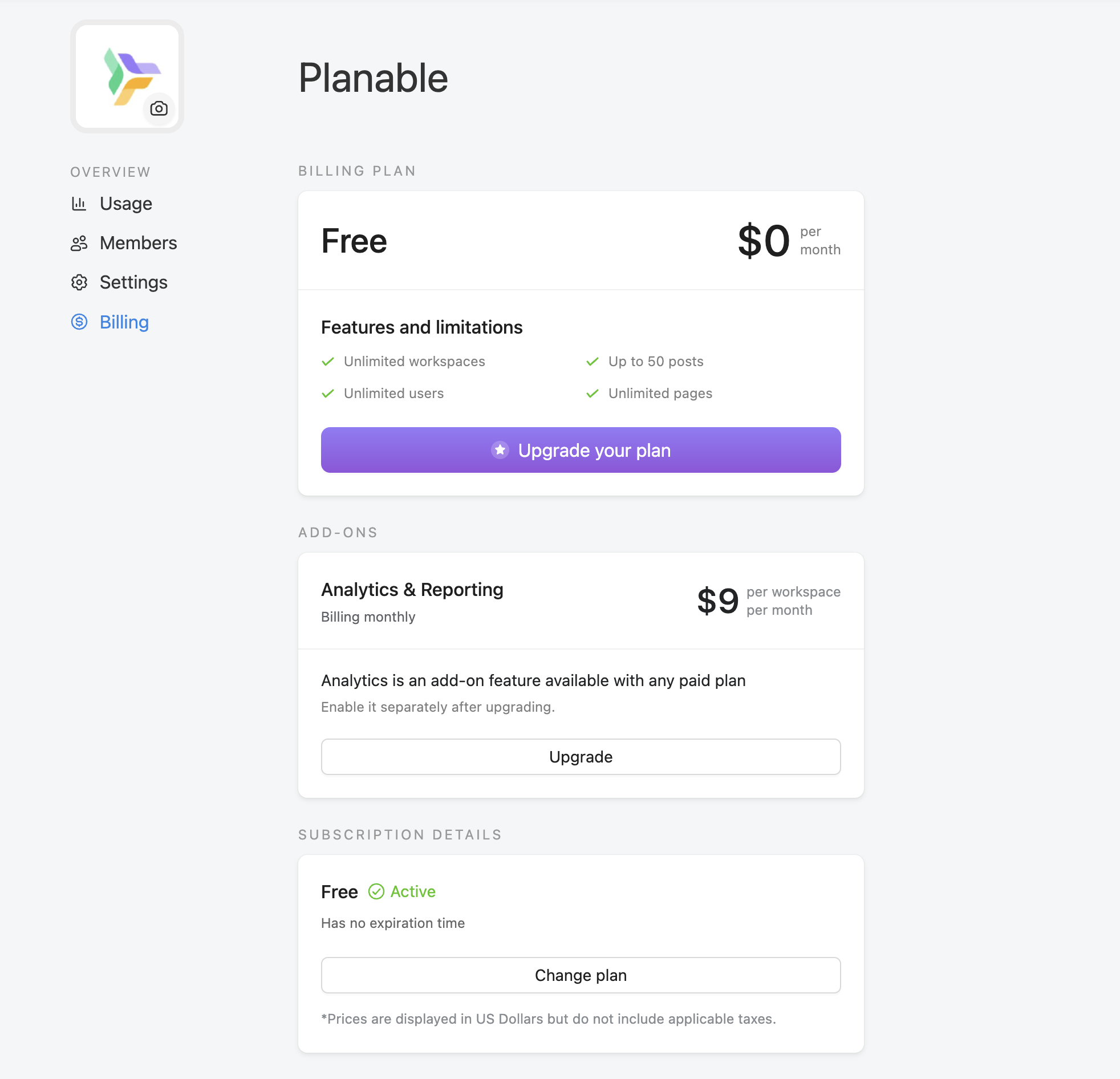
Task: Click Upgrade in the Analytics add-on card
Action: click(581, 757)
